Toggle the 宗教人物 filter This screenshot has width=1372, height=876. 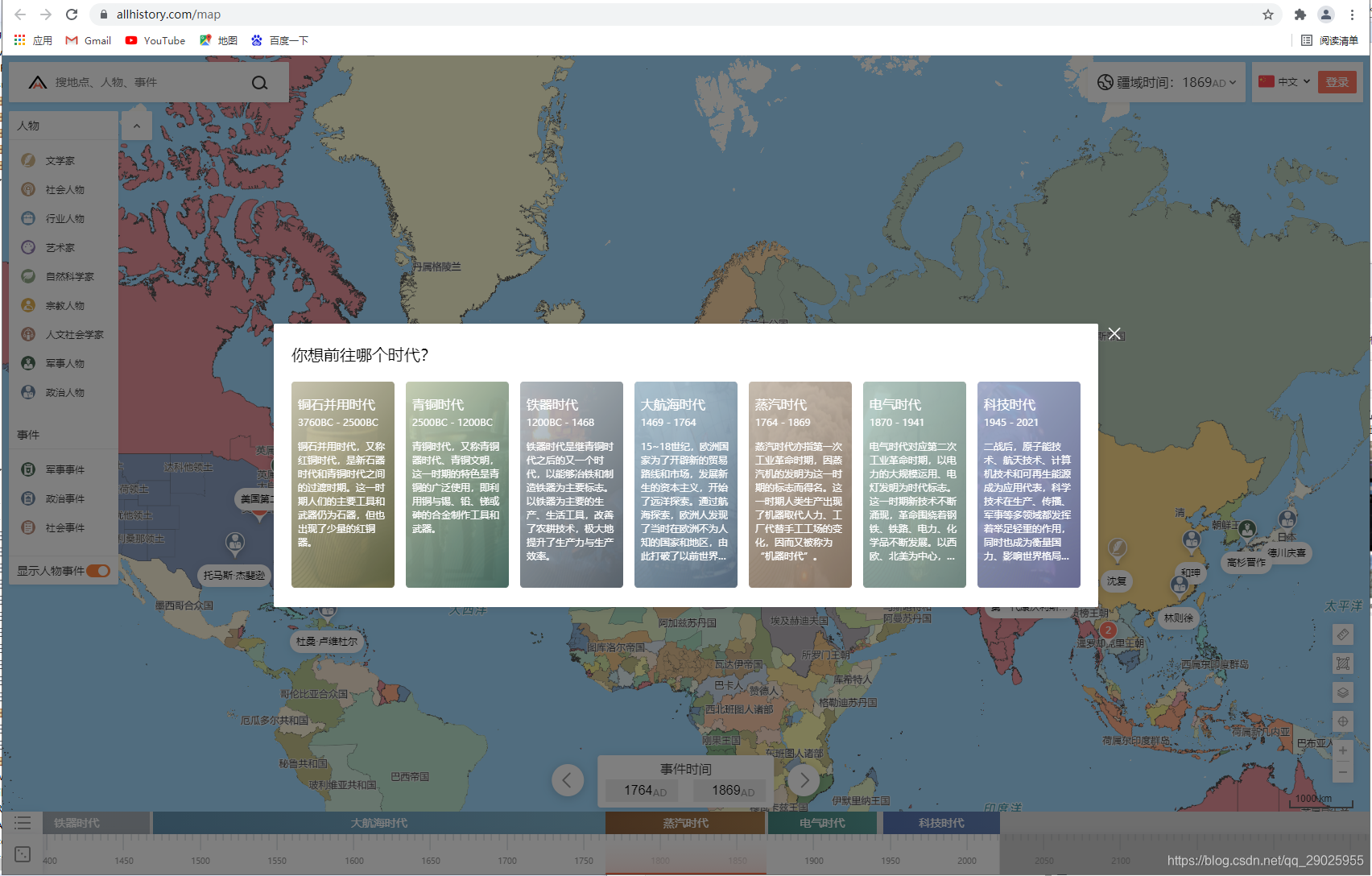pyautogui.click(x=63, y=306)
